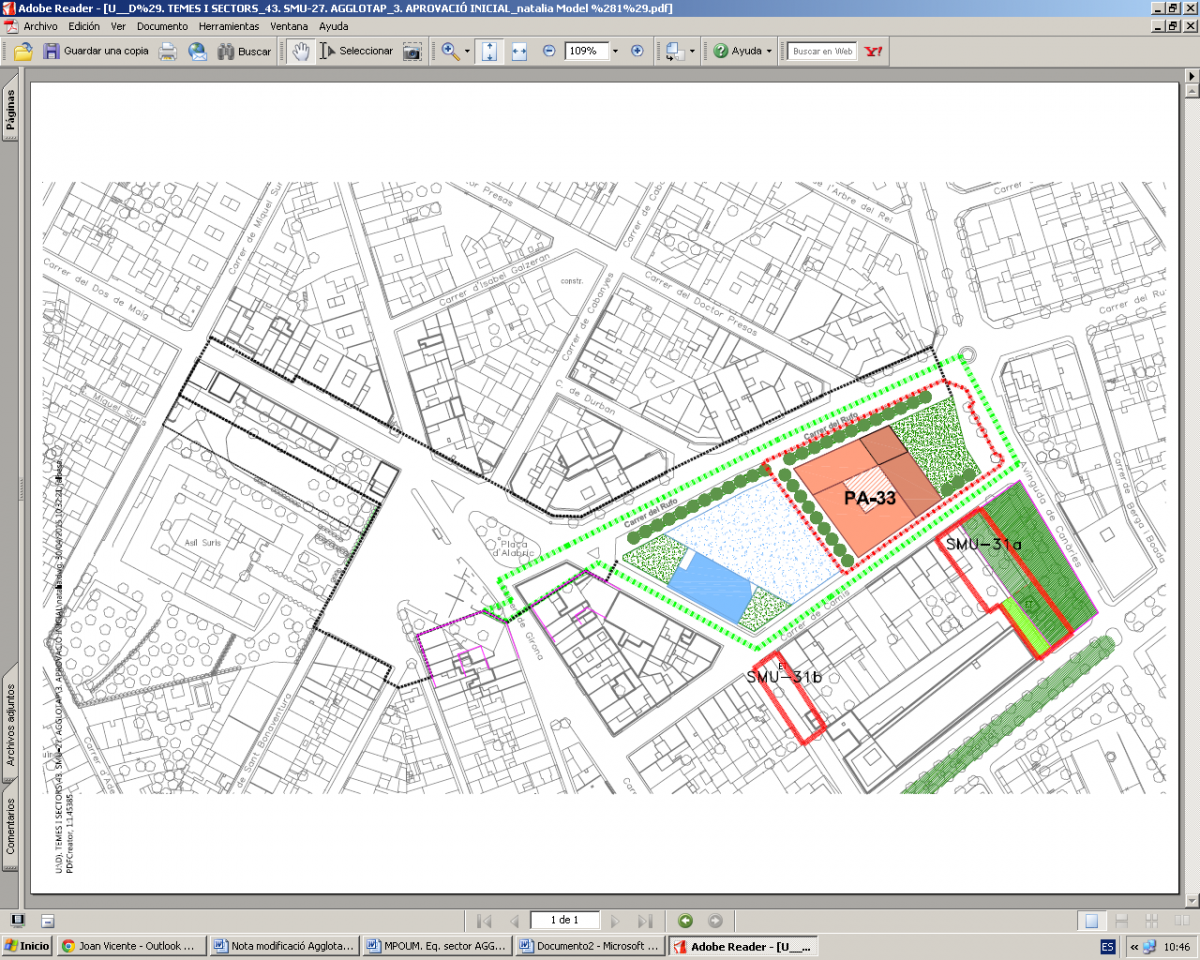The width and height of the screenshot is (1200, 960).
Task: Toggle Fit Page height view
Action: click(489, 51)
